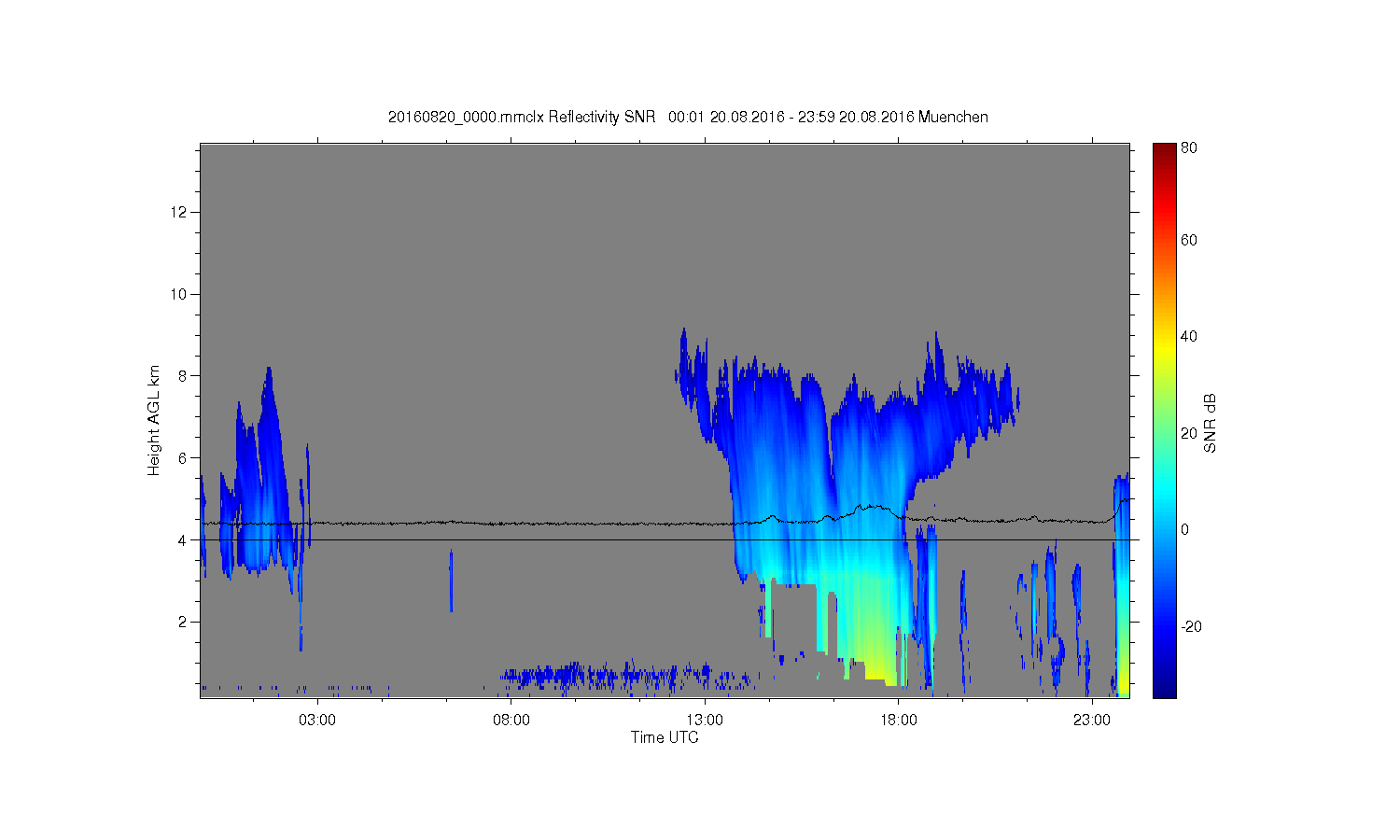
Task: Click the height axis tick label 6
Action: coord(185,457)
